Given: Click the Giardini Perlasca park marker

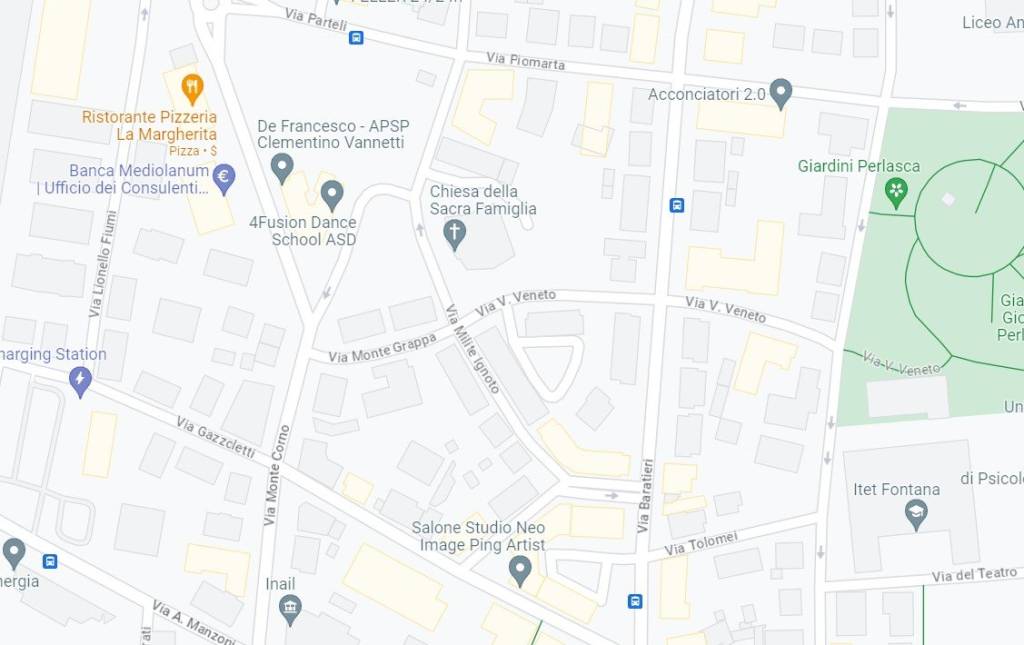Looking at the screenshot, I should [896, 193].
